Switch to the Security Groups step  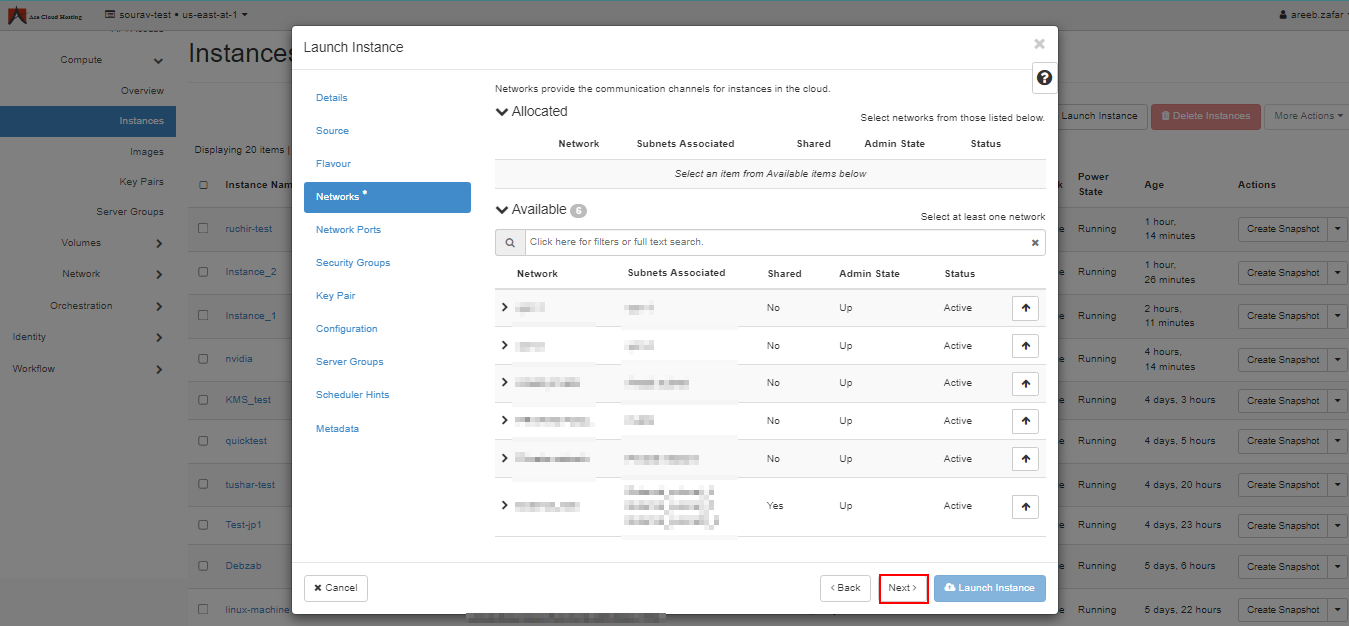pos(353,263)
